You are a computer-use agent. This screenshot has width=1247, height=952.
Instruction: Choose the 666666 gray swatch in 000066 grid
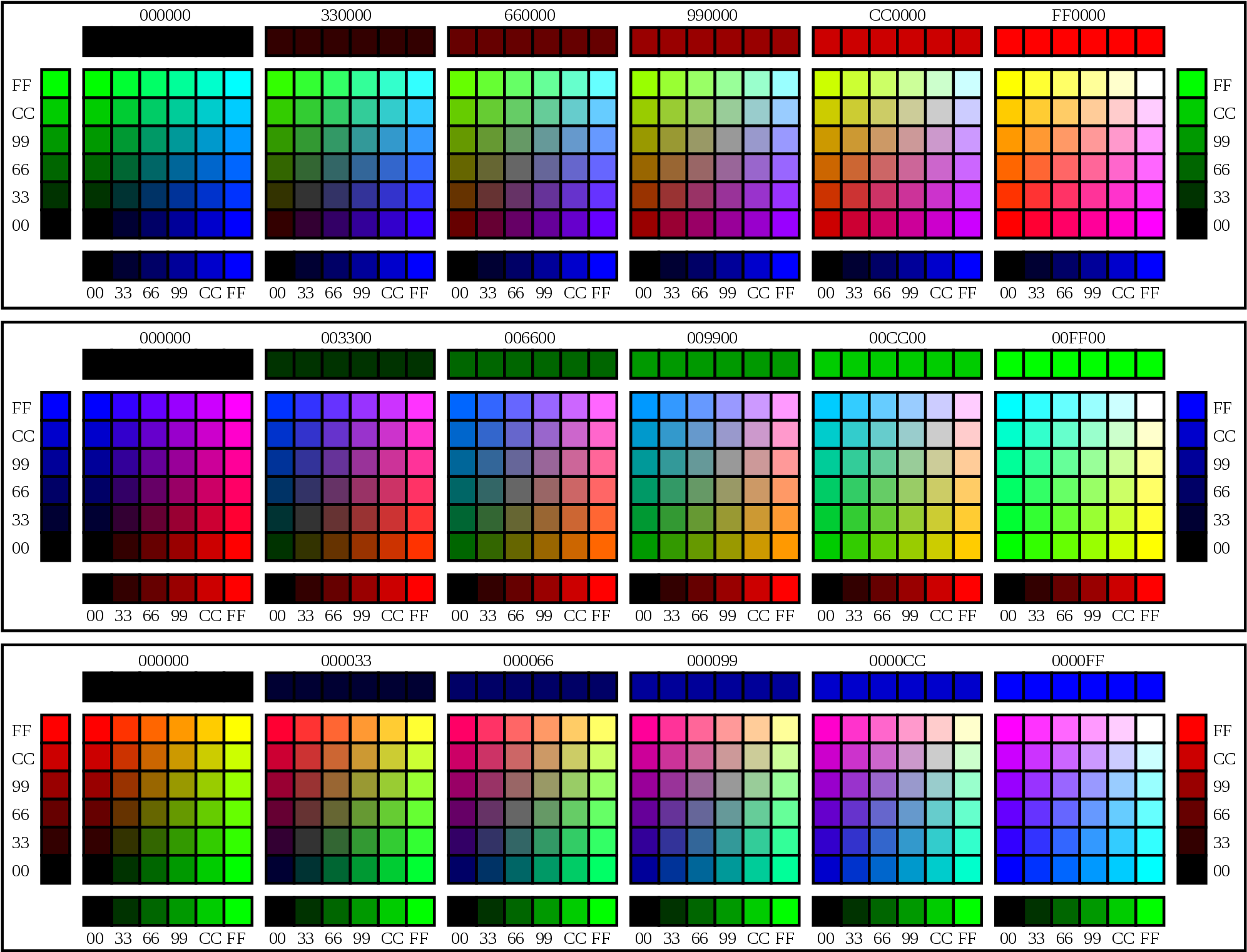click(x=518, y=814)
